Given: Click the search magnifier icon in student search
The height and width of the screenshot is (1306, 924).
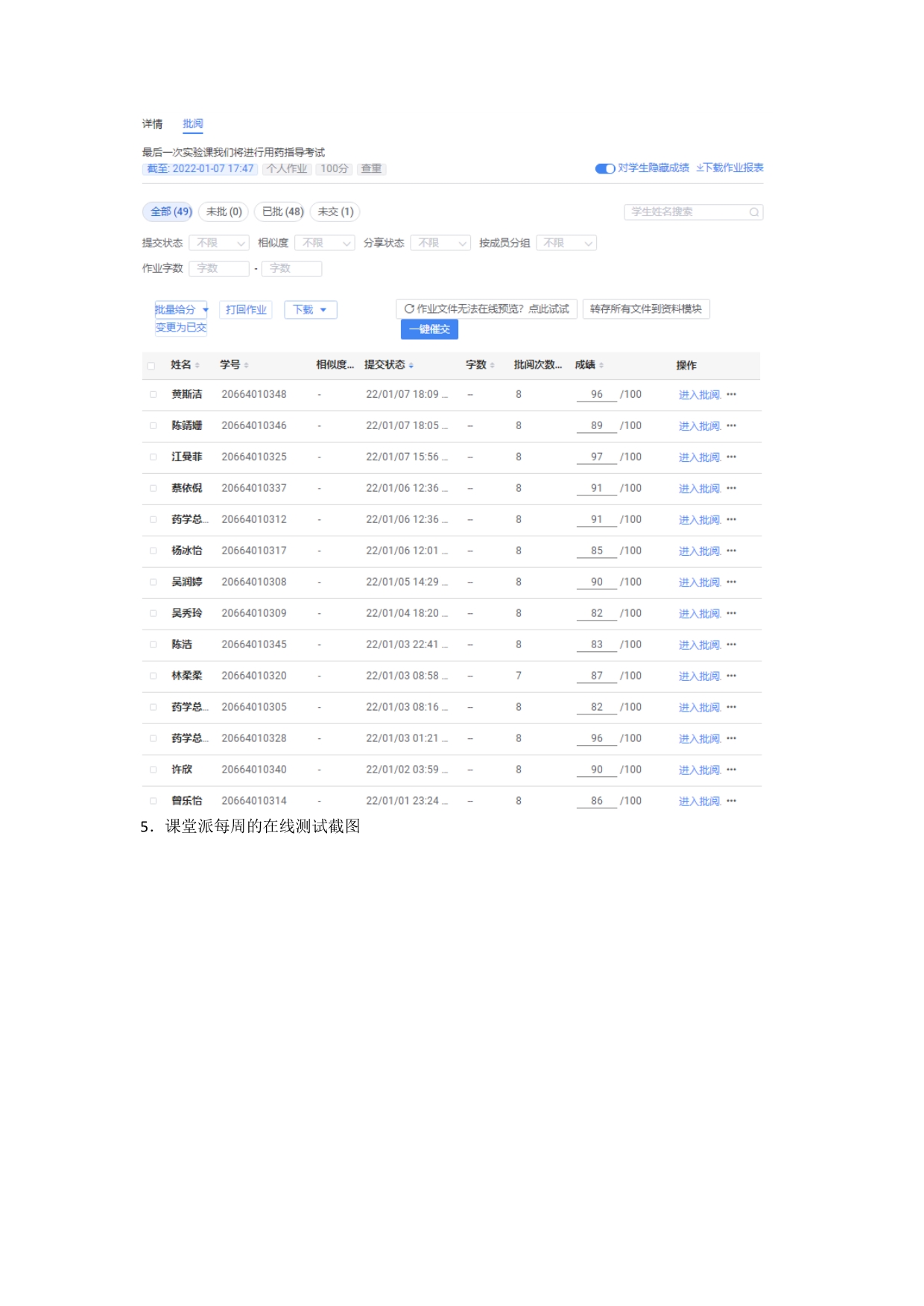Looking at the screenshot, I should (x=753, y=212).
